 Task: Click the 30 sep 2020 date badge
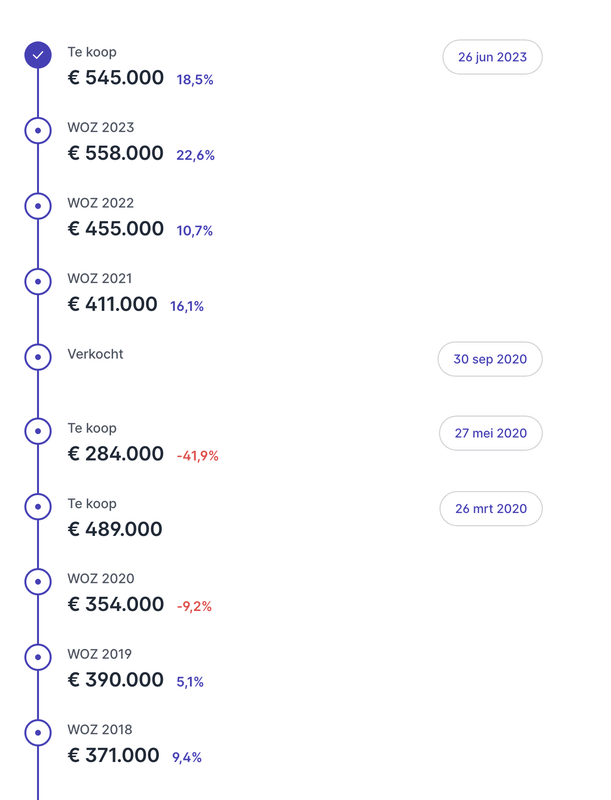[490, 359]
